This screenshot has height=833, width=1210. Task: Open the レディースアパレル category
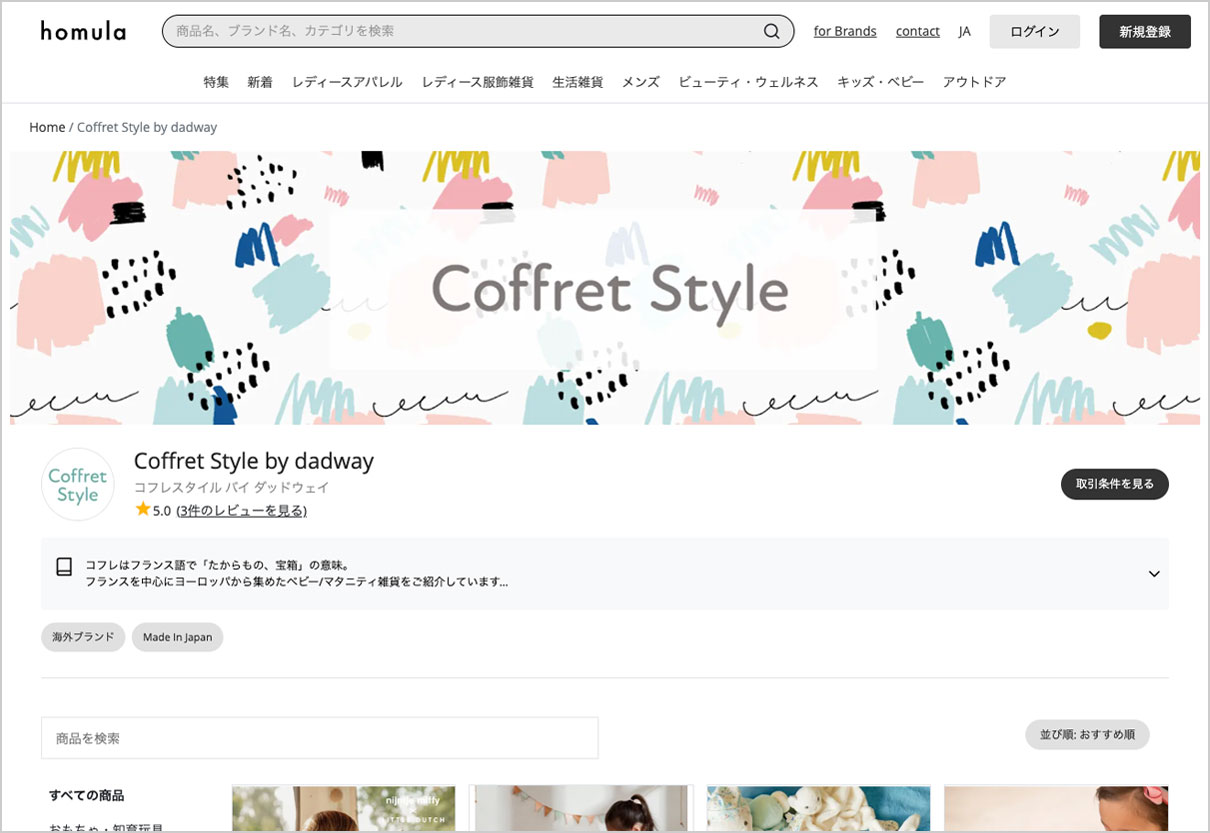coord(347,82)
